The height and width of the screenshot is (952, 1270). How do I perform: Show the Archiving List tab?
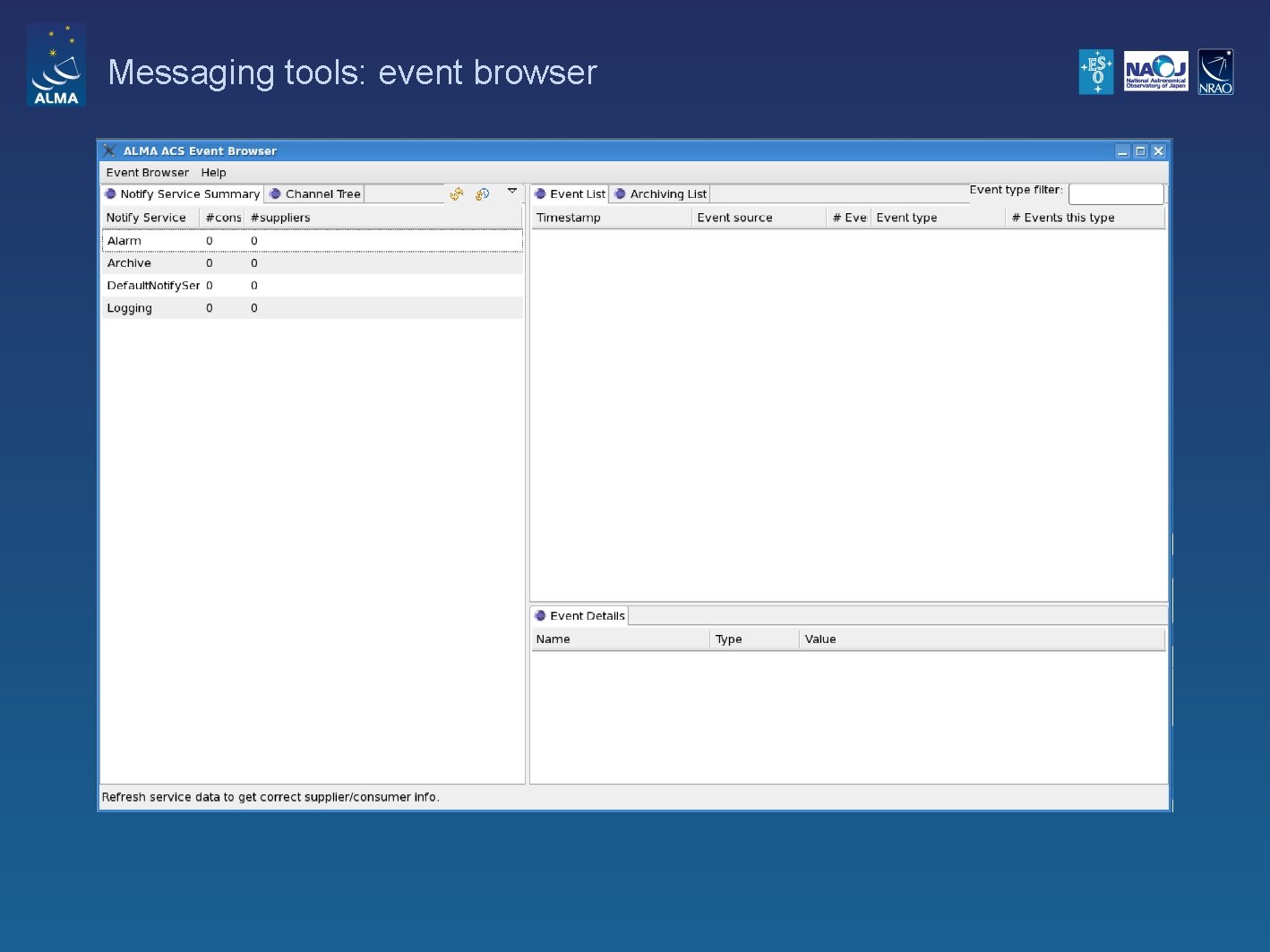[x=660, y=193]
